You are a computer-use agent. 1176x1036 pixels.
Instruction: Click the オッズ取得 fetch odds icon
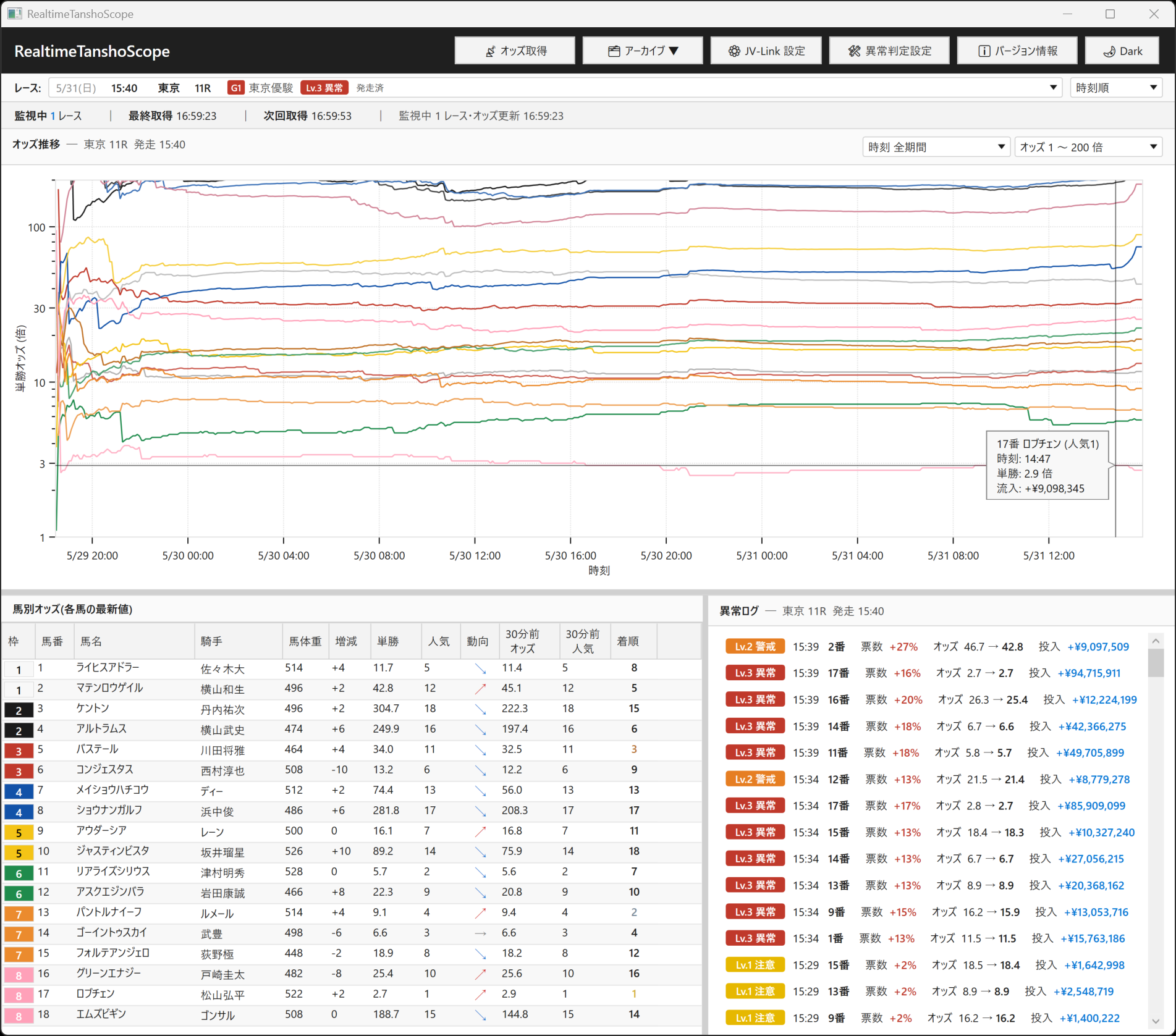(x=490, y=51)
